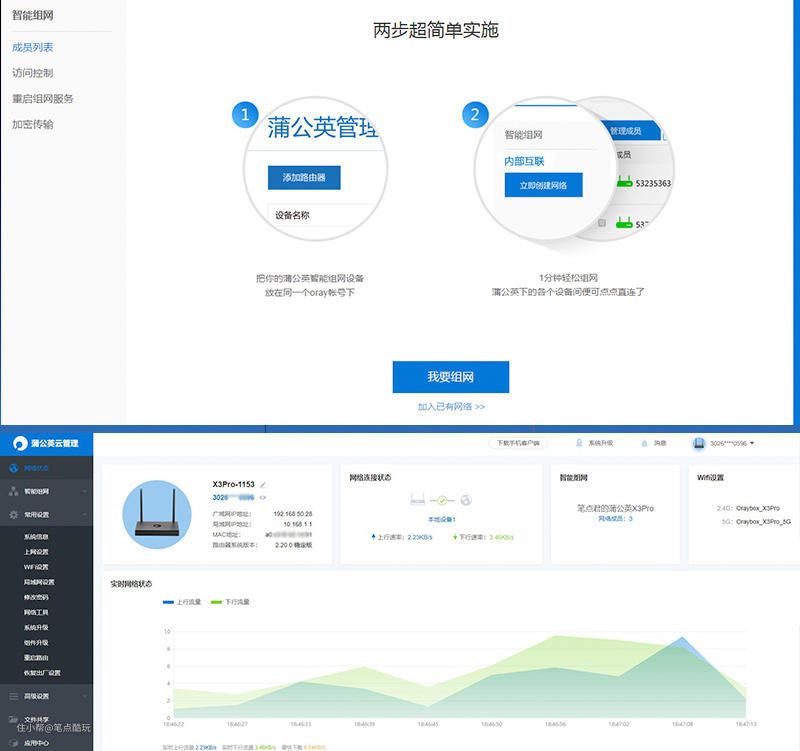Click the network name 笔点君的蒲公英X3Pro
800x751 pixels.
pos(615,508)
